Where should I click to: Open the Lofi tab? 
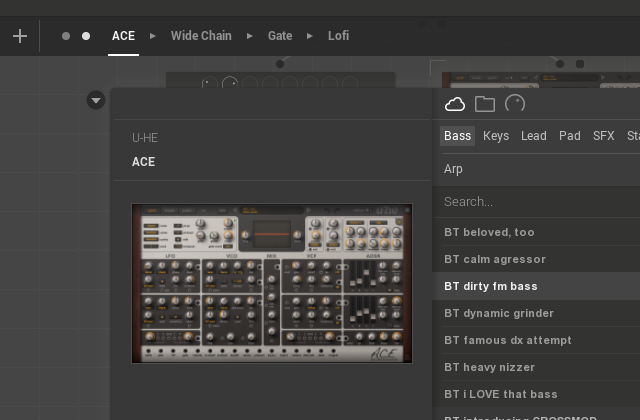tap(338, 36)
